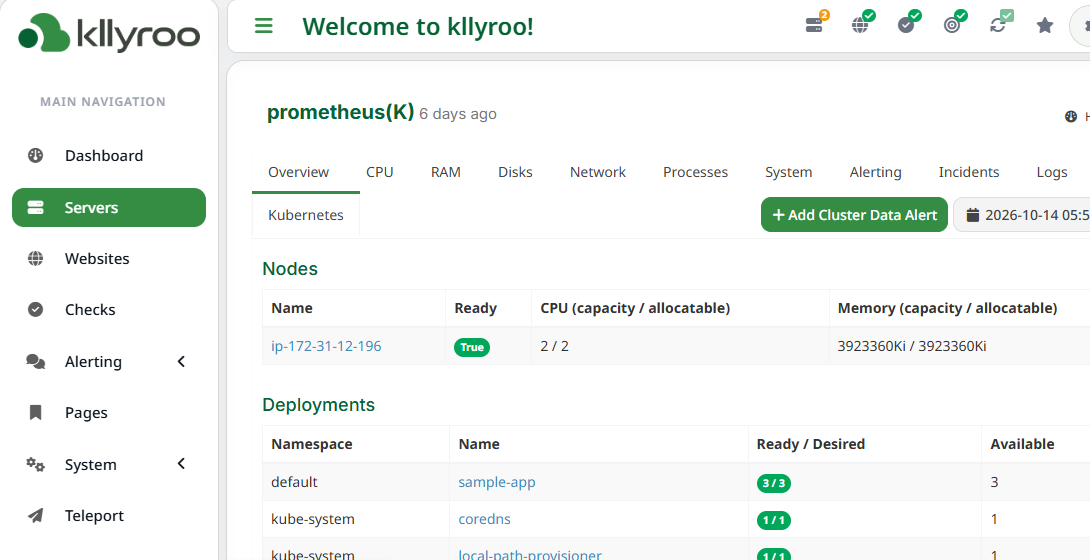This screenshot has height=560, width=1090.
Task: Open websites globe status icon in header
Action: tap(860, 25)
